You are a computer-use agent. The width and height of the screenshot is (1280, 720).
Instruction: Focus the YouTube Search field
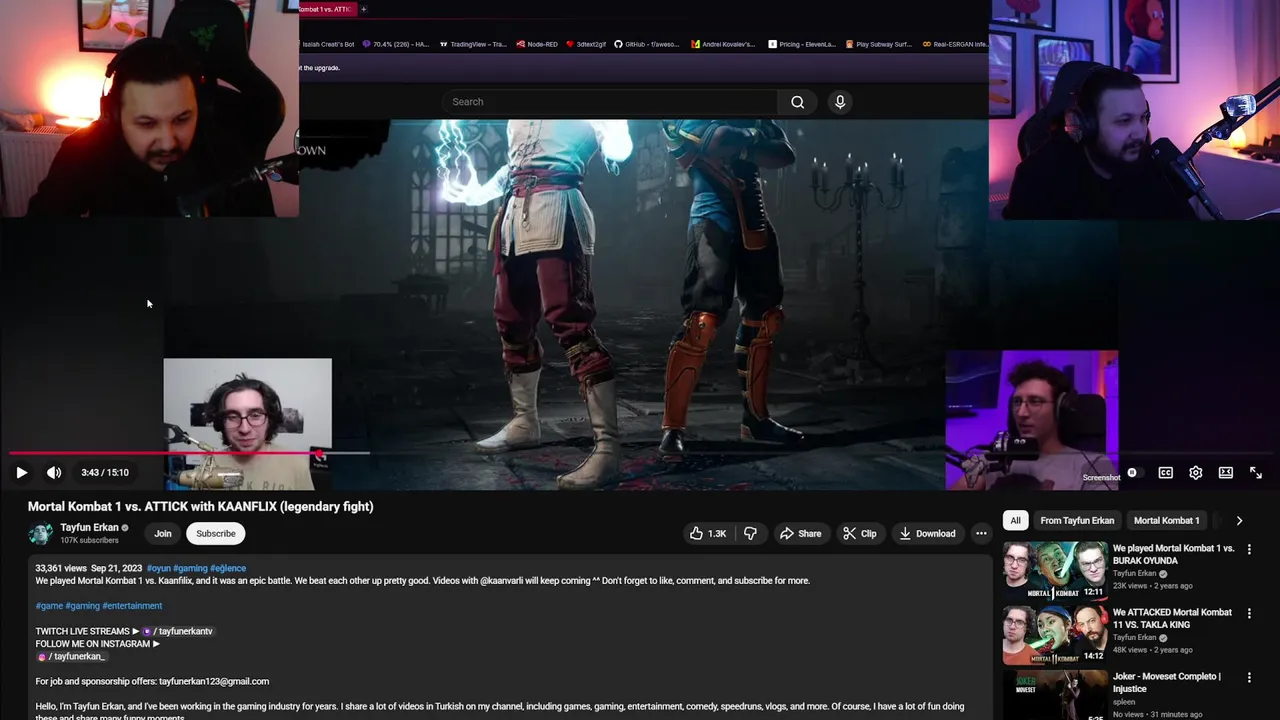pos(610,102)
